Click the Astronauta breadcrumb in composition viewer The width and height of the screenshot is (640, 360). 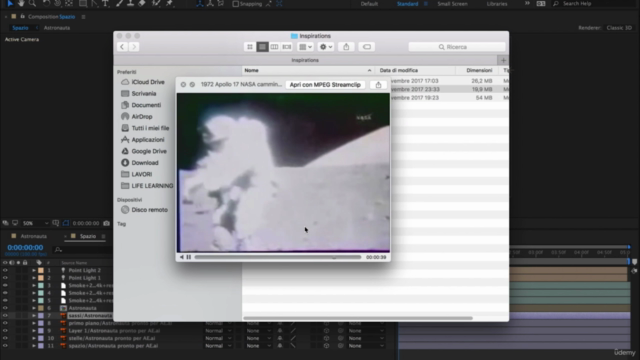tap(57, 28)
